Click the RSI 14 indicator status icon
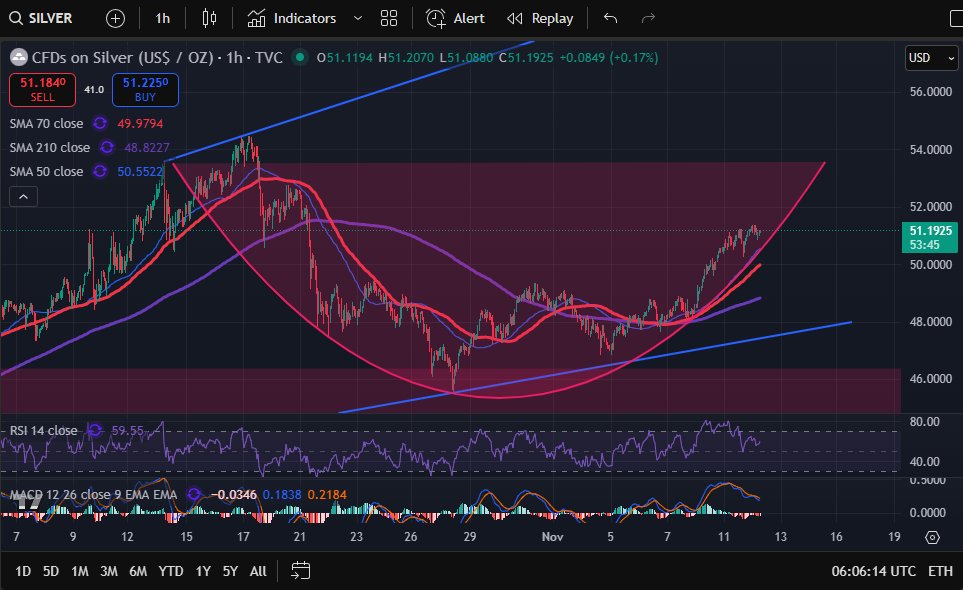 [95, 431]
